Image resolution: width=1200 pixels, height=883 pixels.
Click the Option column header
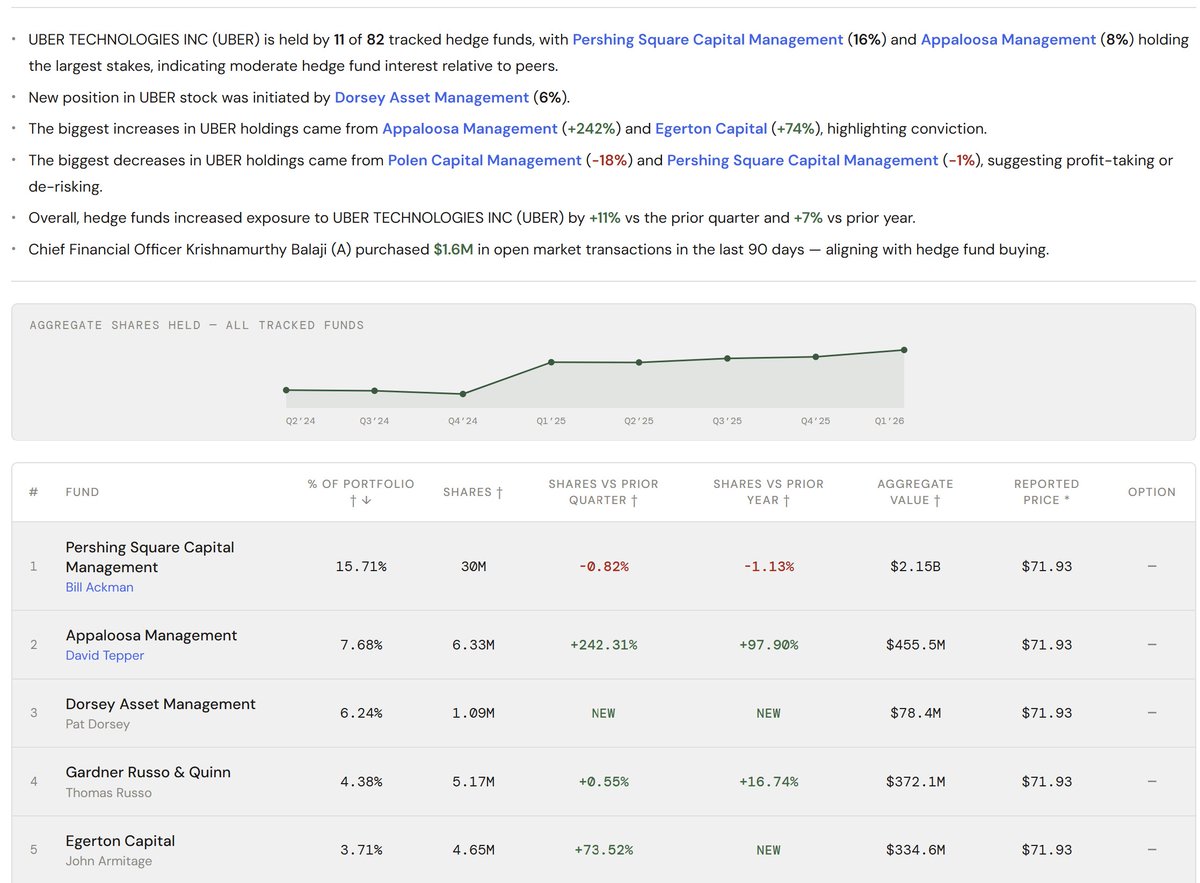[1151, 492]
